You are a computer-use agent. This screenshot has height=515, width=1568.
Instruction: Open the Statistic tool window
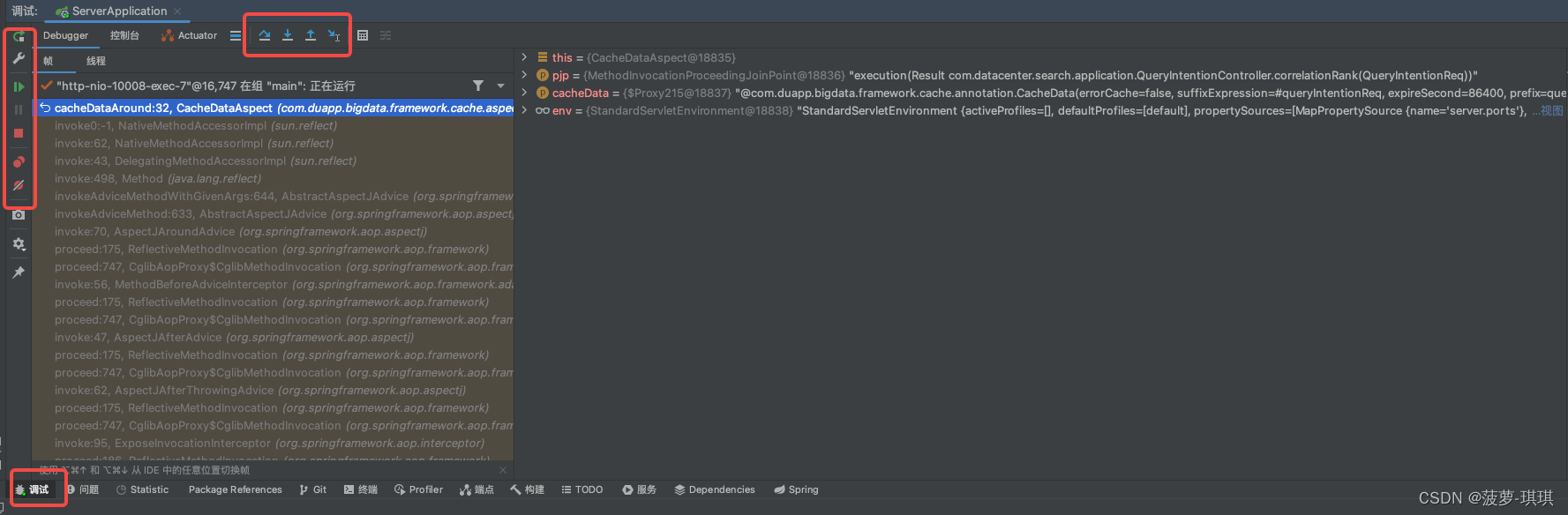(142, 489)
